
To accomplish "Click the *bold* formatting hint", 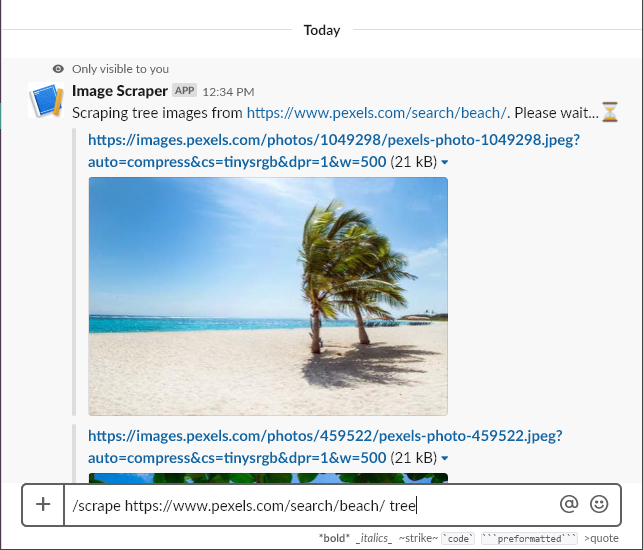I will point(334,538).
